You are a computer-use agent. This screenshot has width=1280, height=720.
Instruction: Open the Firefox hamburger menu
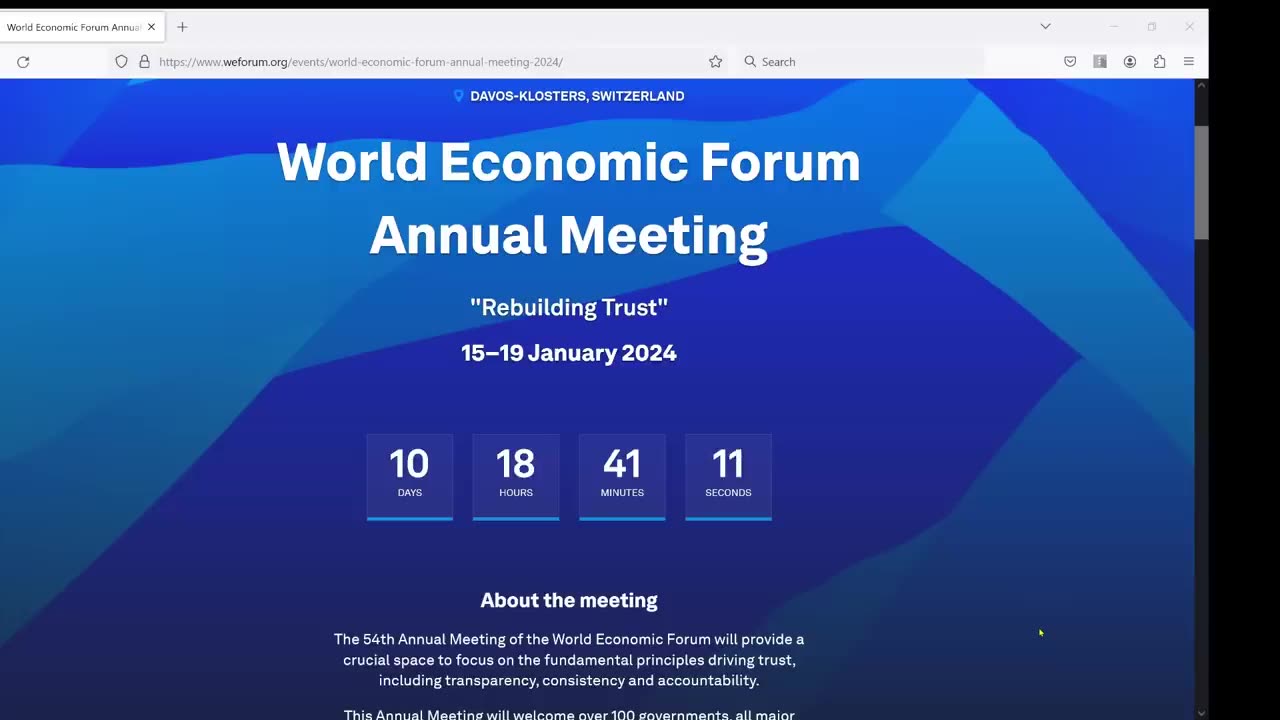click(1189, 62)
